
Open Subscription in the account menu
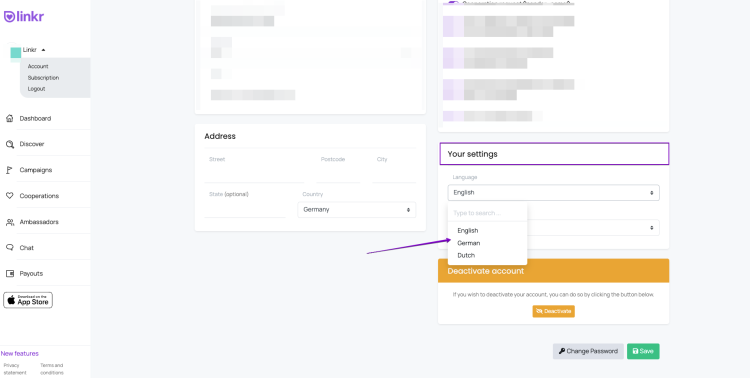(x=44, y=78)
